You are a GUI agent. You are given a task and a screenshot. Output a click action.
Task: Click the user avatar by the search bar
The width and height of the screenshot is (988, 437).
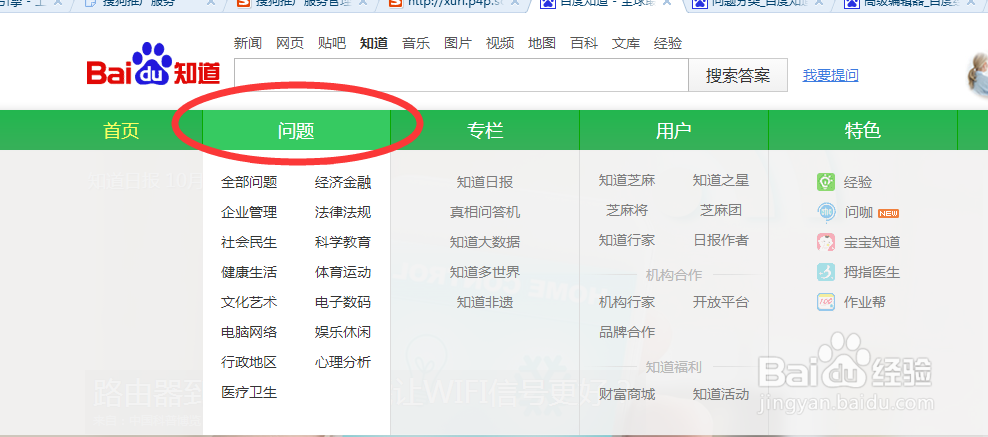tap(978, 74)
